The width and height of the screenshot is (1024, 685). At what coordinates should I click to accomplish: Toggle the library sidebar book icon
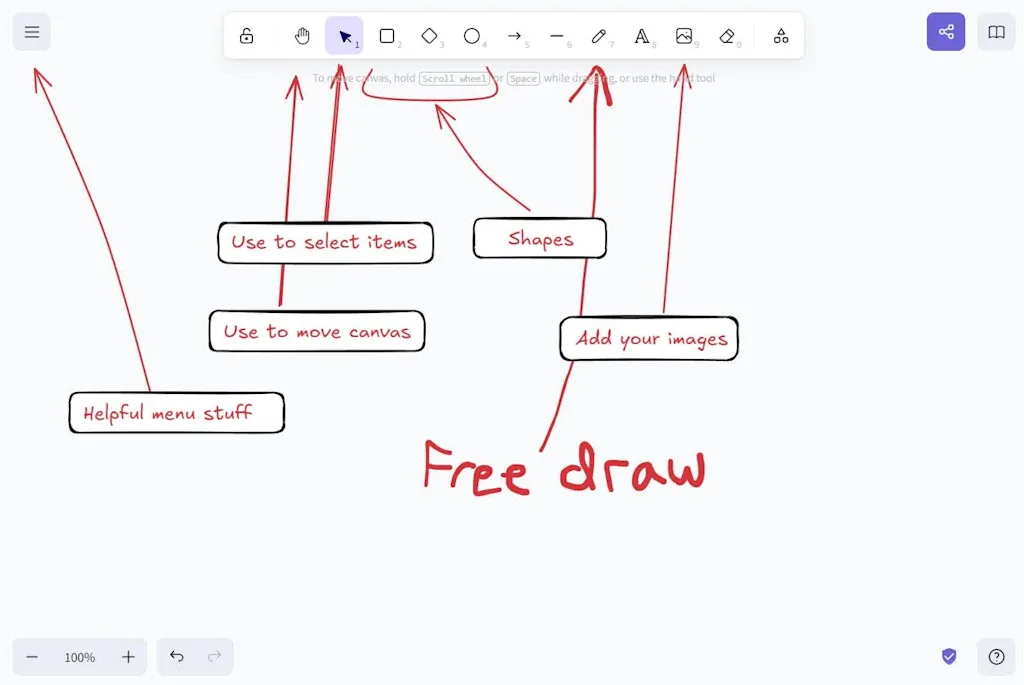pos(996,32)
